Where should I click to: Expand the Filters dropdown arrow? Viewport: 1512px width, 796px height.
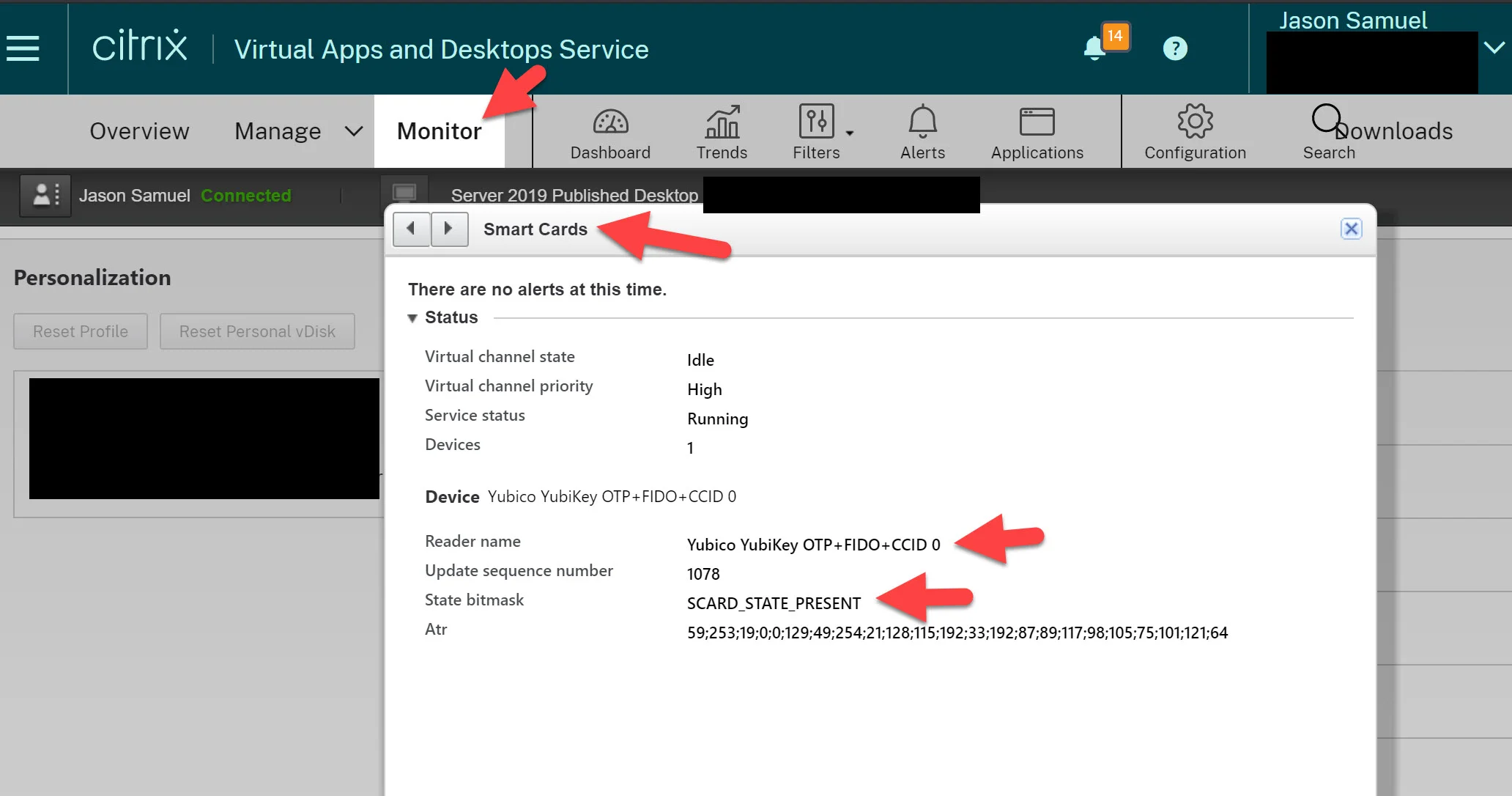click(850, 133)
